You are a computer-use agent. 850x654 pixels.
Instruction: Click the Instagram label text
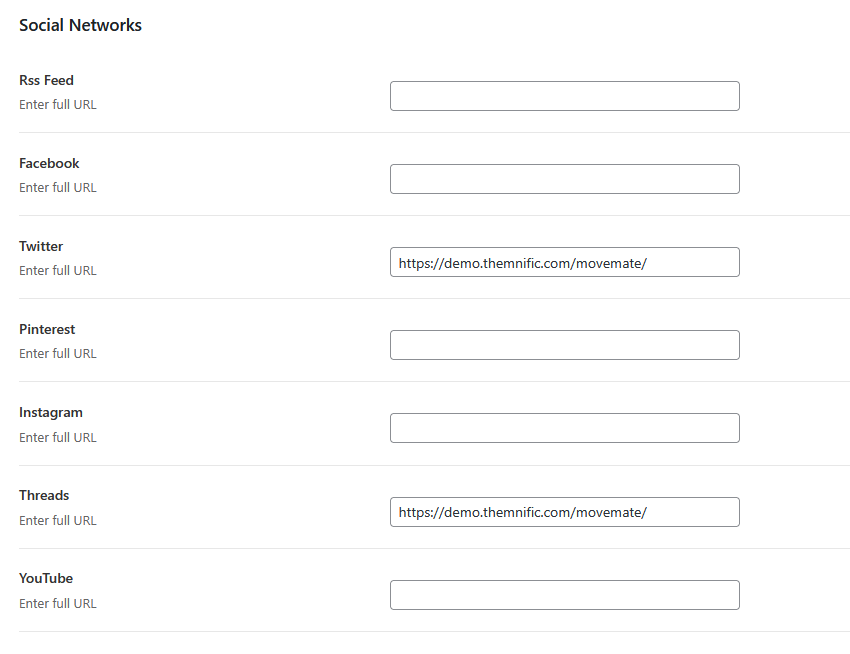50,413
